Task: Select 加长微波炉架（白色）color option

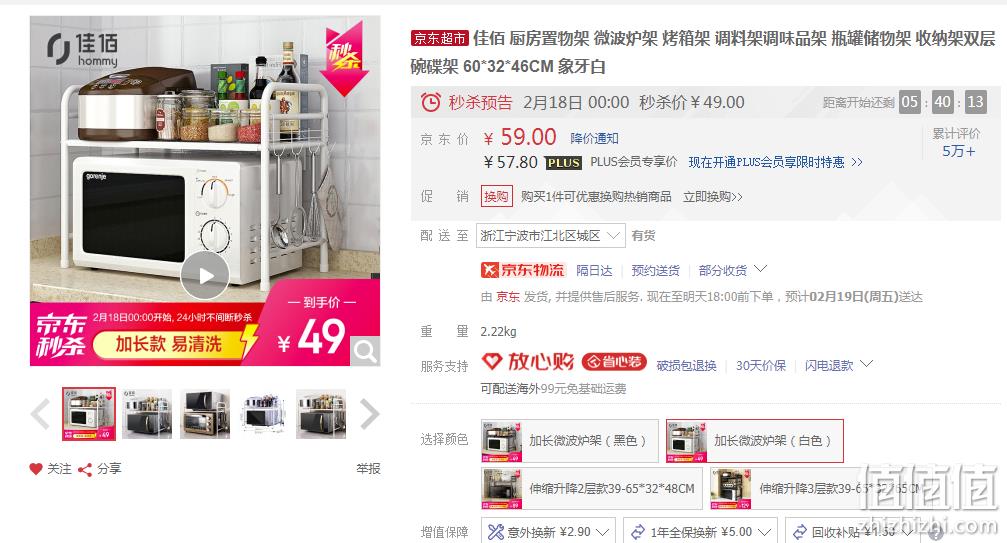Action: coord(755,441)
